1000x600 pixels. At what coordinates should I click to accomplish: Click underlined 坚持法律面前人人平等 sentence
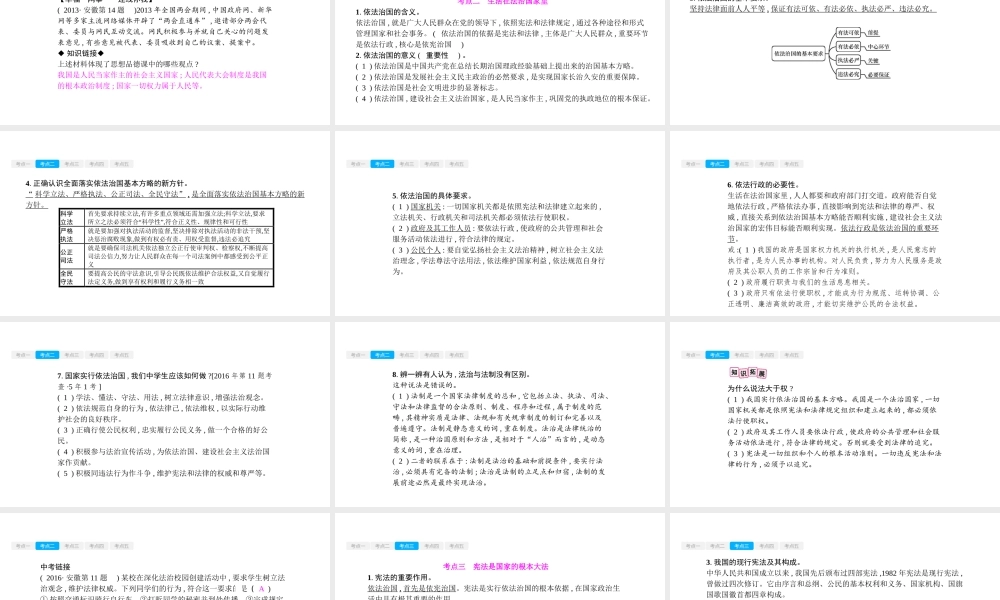coord(813,9)
